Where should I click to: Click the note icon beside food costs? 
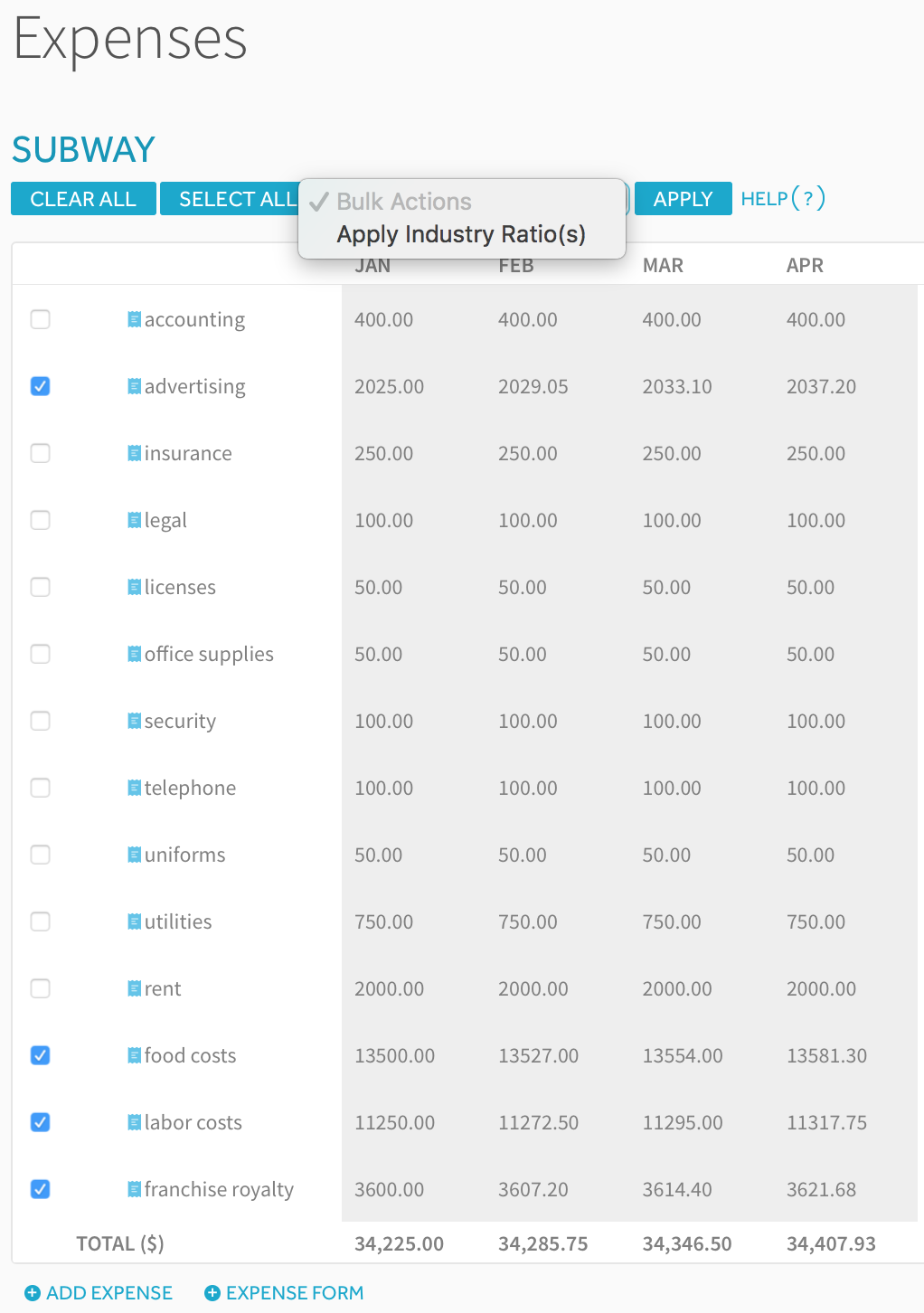click(134, 1055)
